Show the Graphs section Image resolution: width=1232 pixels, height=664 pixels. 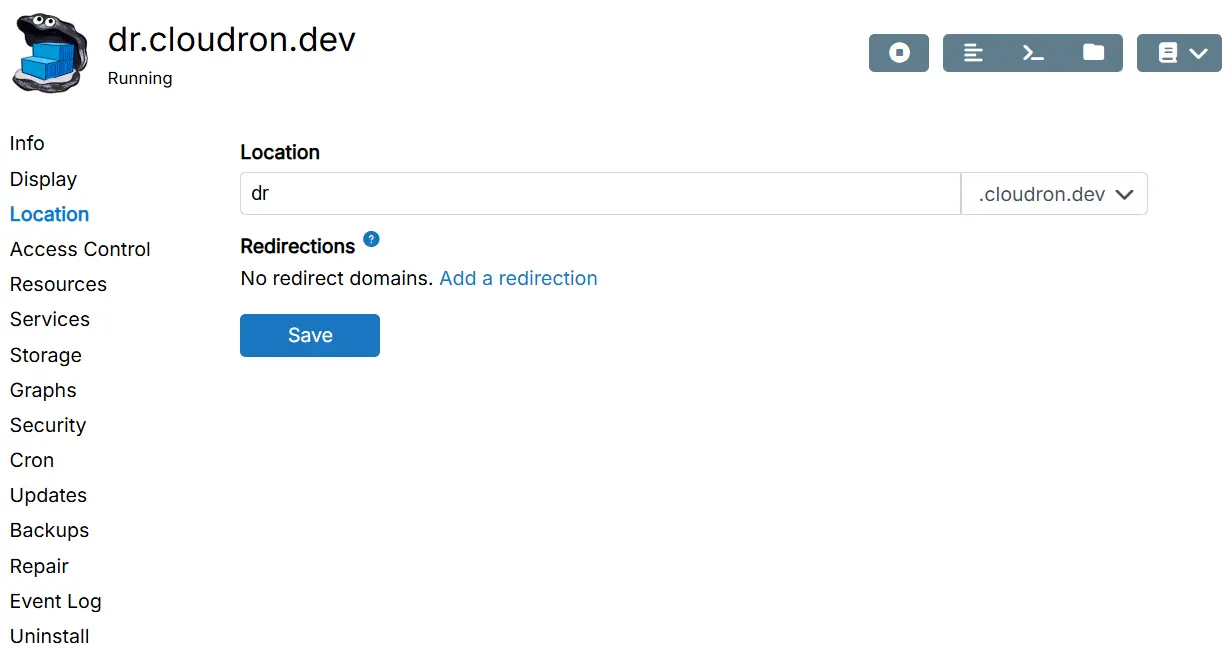(x=43, y=390)
